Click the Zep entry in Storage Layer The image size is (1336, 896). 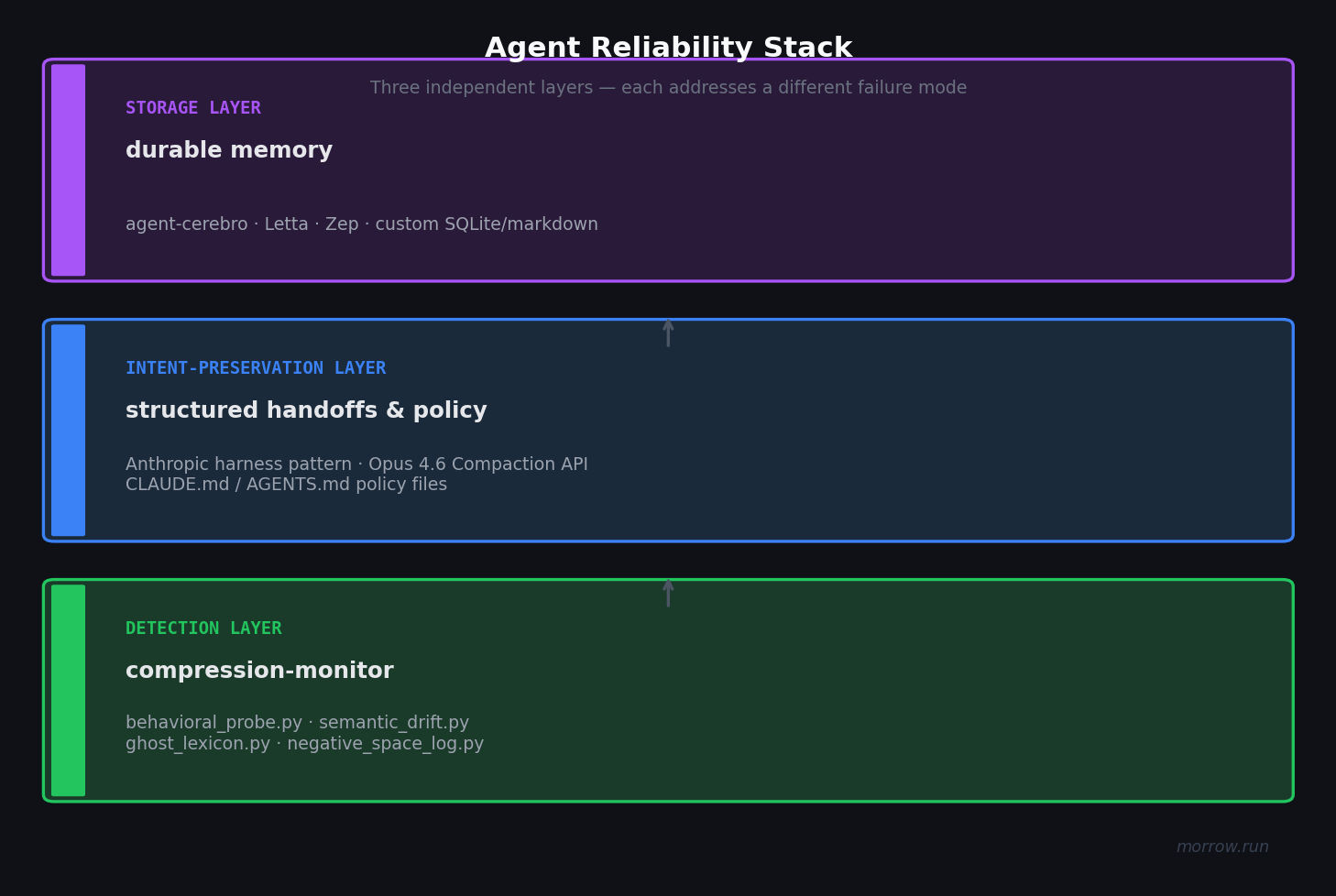pos(341,224)
